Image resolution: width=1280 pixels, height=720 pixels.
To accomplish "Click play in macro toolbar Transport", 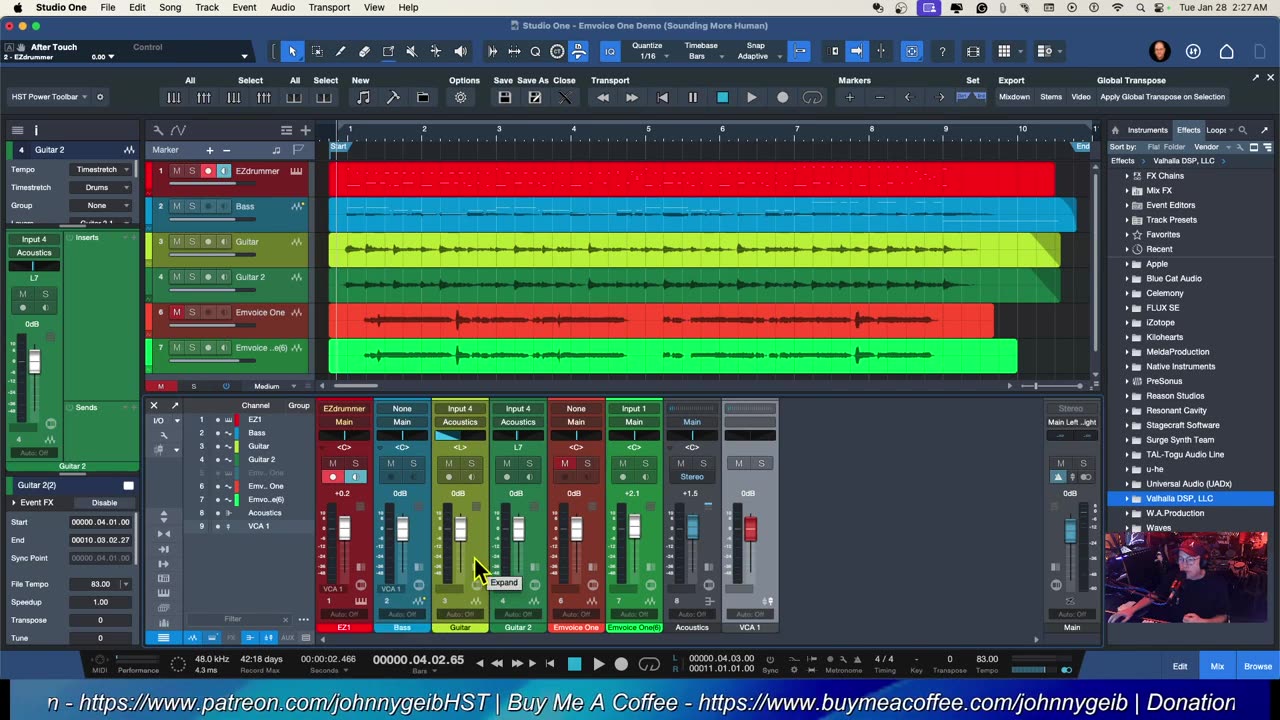I will pos(752,97).
